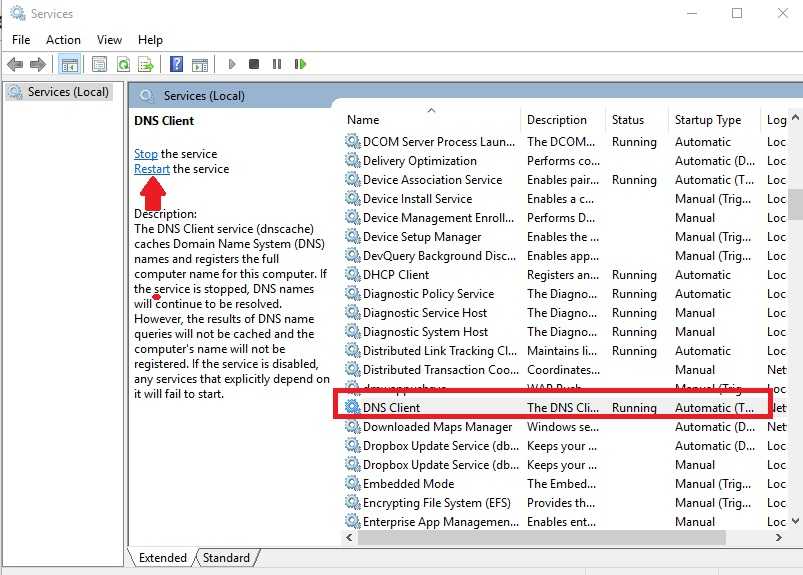Open the View menu
This screenshot has height=575, width=803.
point(110,40)
